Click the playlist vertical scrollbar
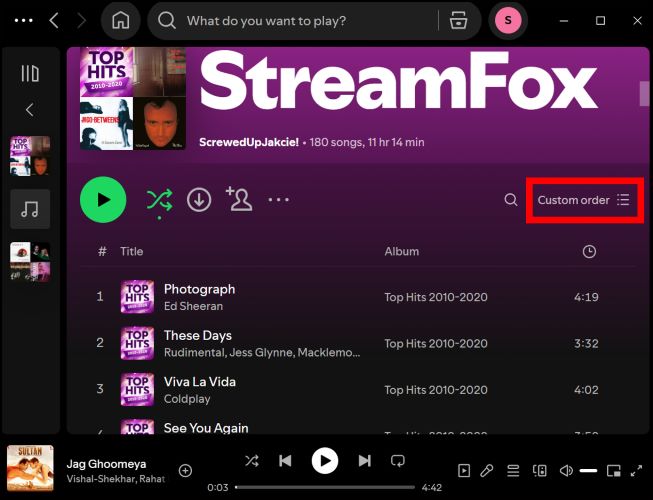The image size is (653, 500). click(x=644, y=94)
